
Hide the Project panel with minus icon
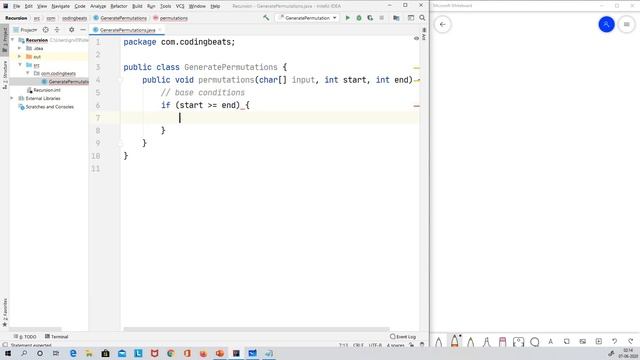pyautogui.click(x=83, y=30)
